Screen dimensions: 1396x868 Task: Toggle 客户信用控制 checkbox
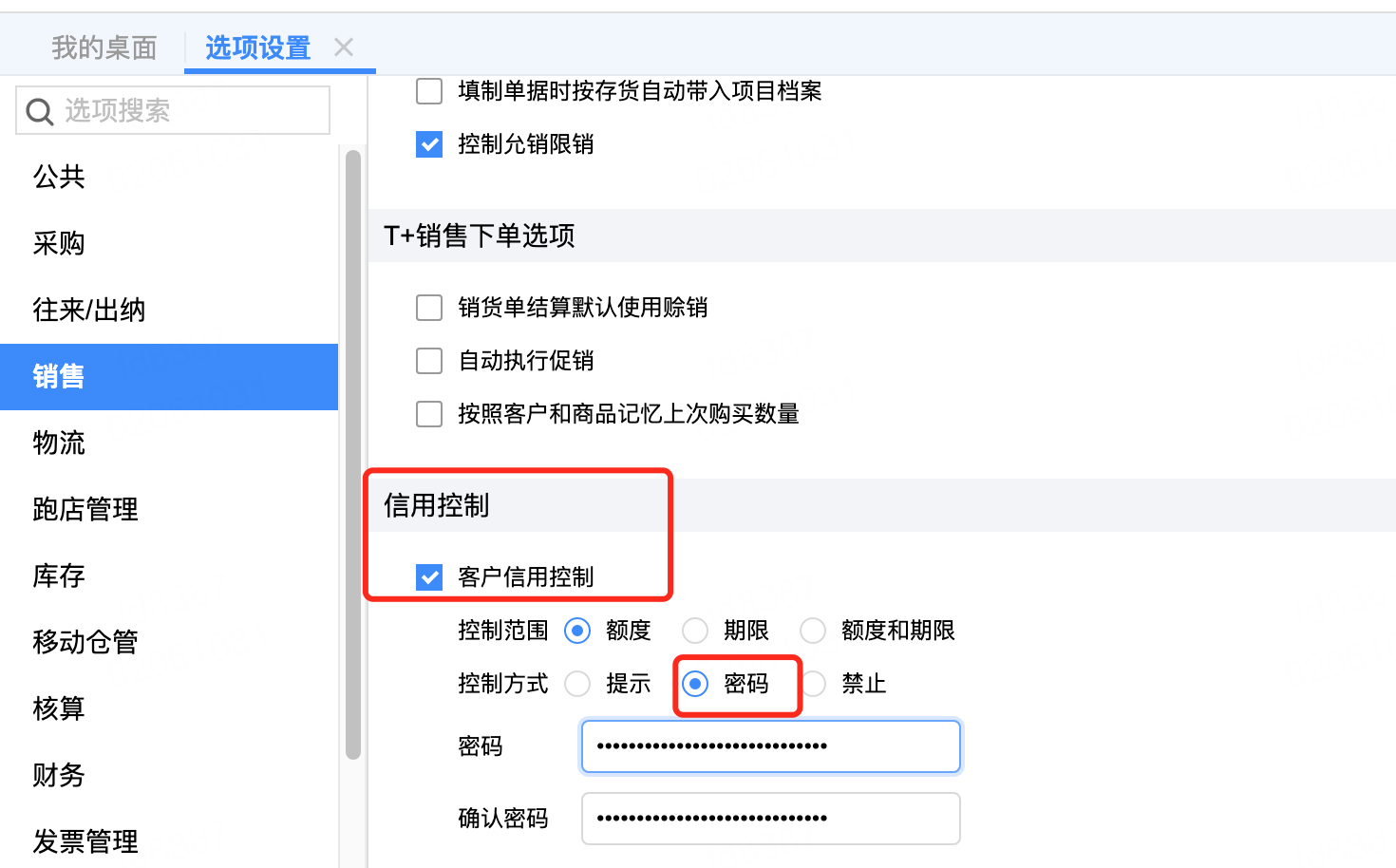click(429, 577)
